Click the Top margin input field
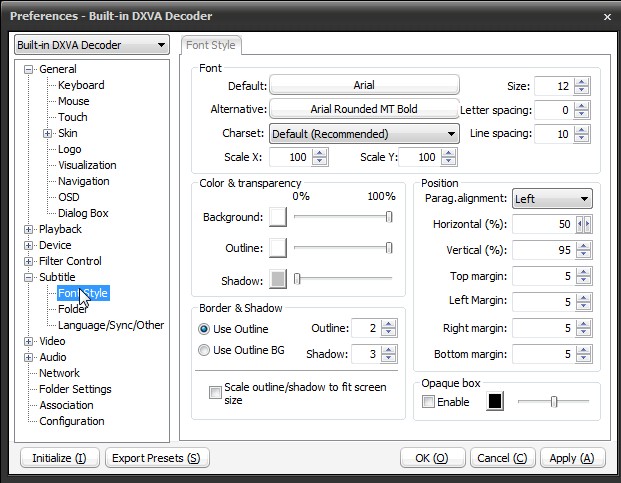The height and width of the screenshot is (483, 621). pyautogui.click(x=544, y=276)
